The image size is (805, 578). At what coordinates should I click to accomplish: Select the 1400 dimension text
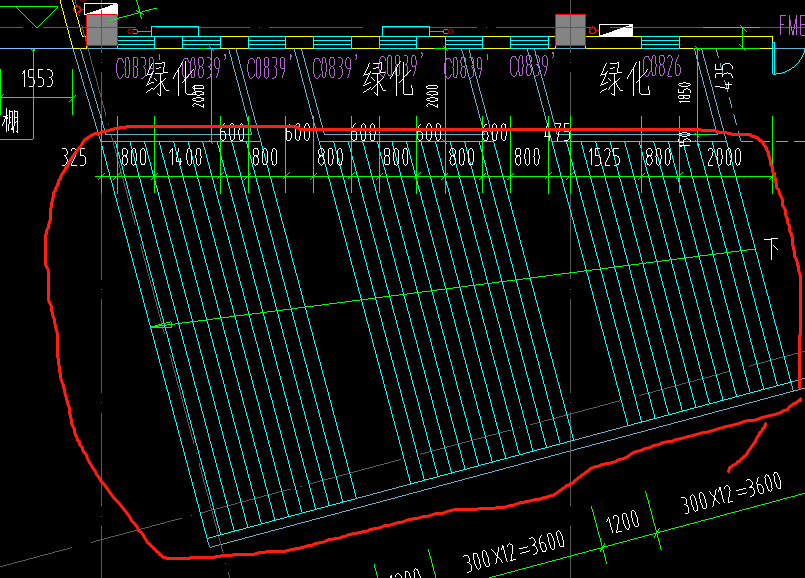click(x=187, y=157)
